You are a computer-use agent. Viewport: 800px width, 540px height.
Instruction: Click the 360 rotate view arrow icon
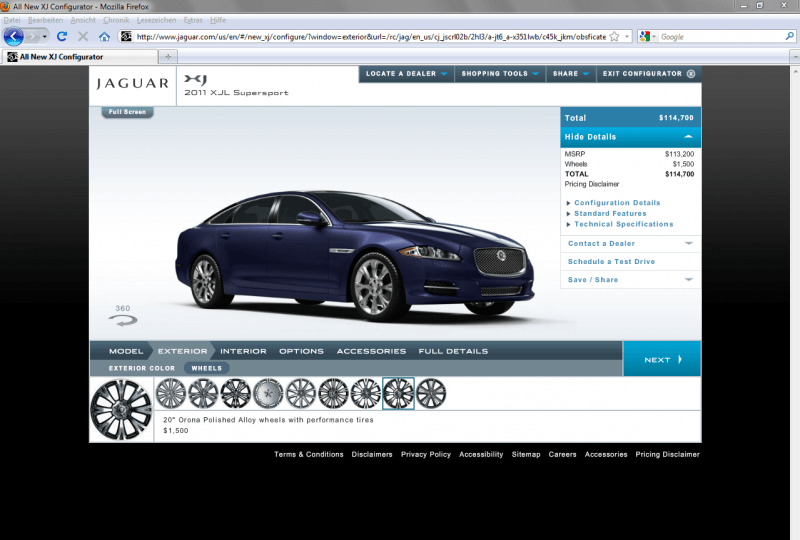point(123,321)
